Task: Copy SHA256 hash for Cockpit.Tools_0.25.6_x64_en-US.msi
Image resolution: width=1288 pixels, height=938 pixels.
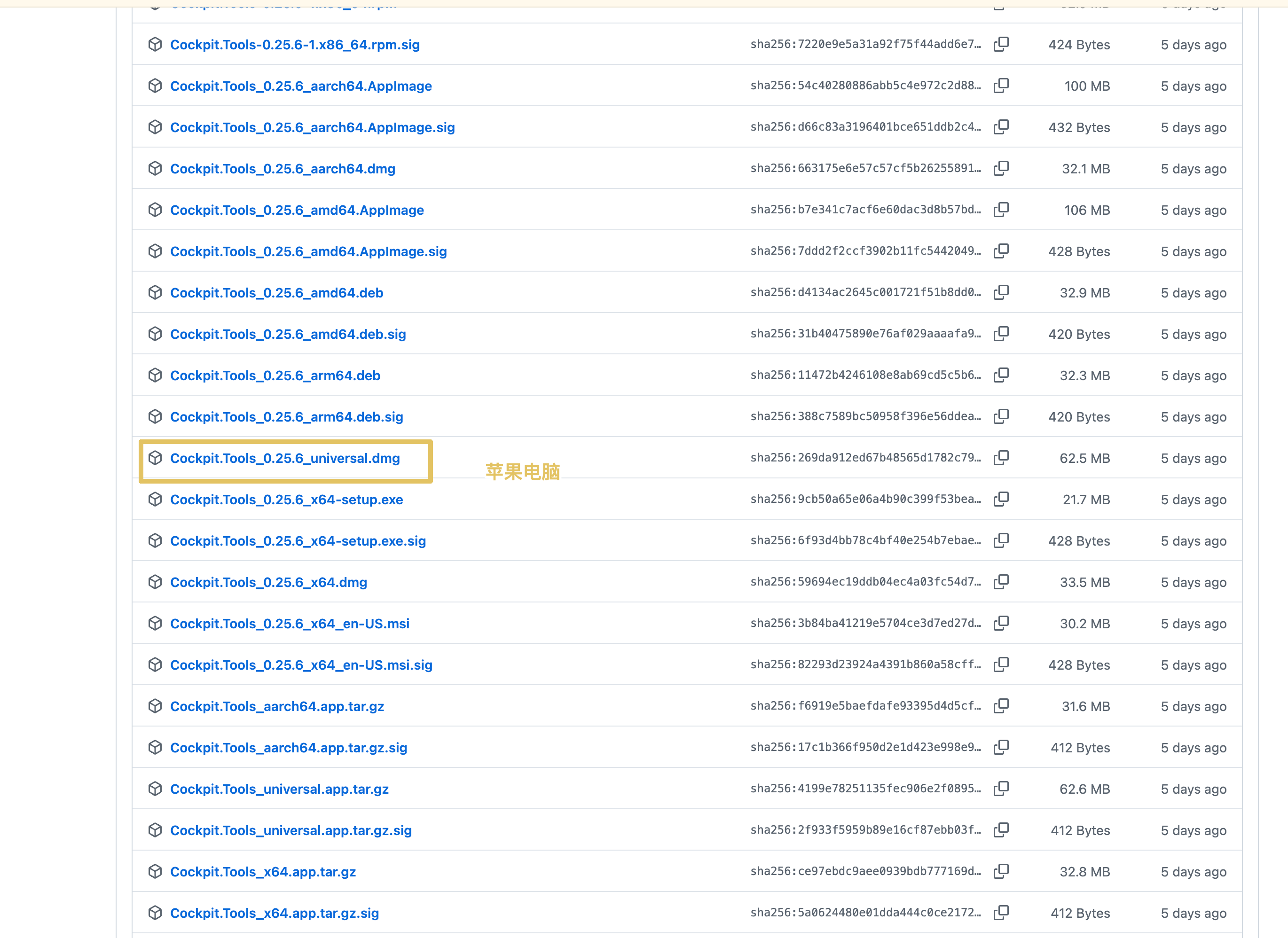Action: 1001,624
